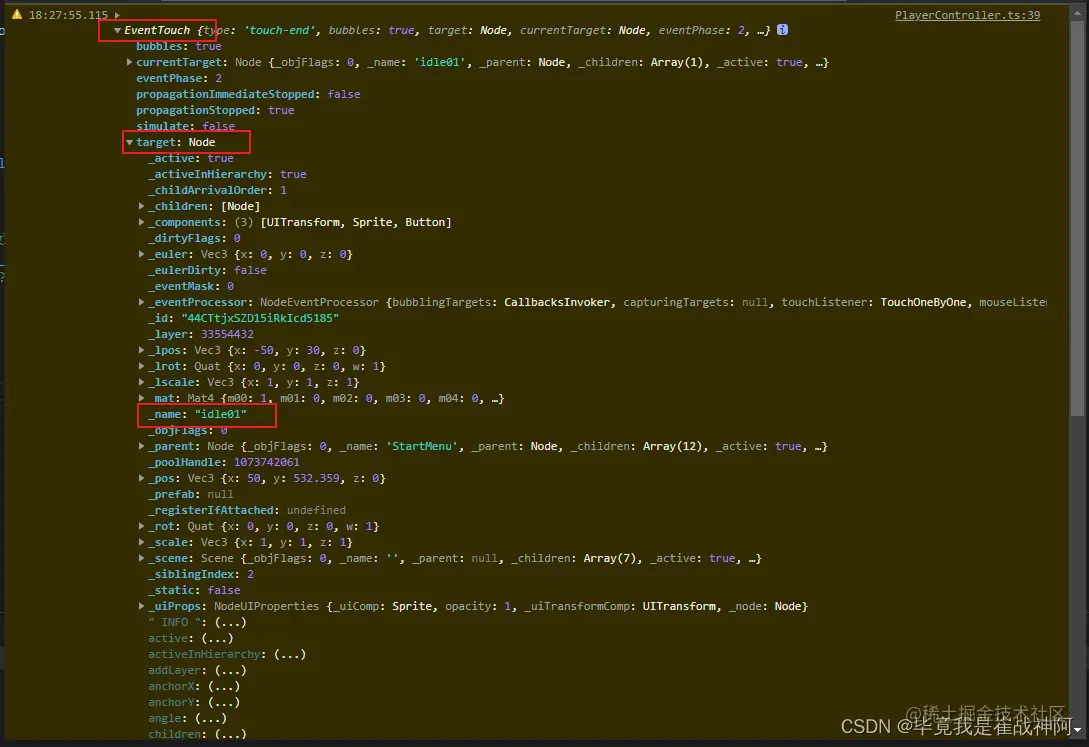
Task: Click the 18:27:55.115 log timestamp
Action: [x=68, y=15]
